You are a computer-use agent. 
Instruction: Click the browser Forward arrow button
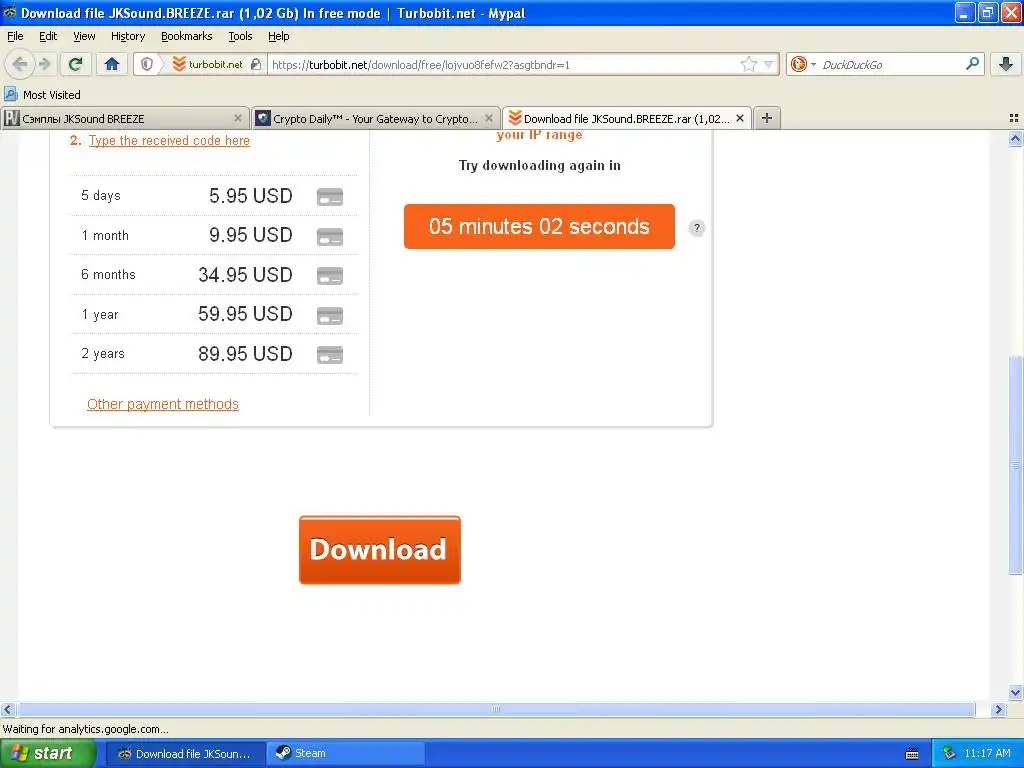click(45, 64)
